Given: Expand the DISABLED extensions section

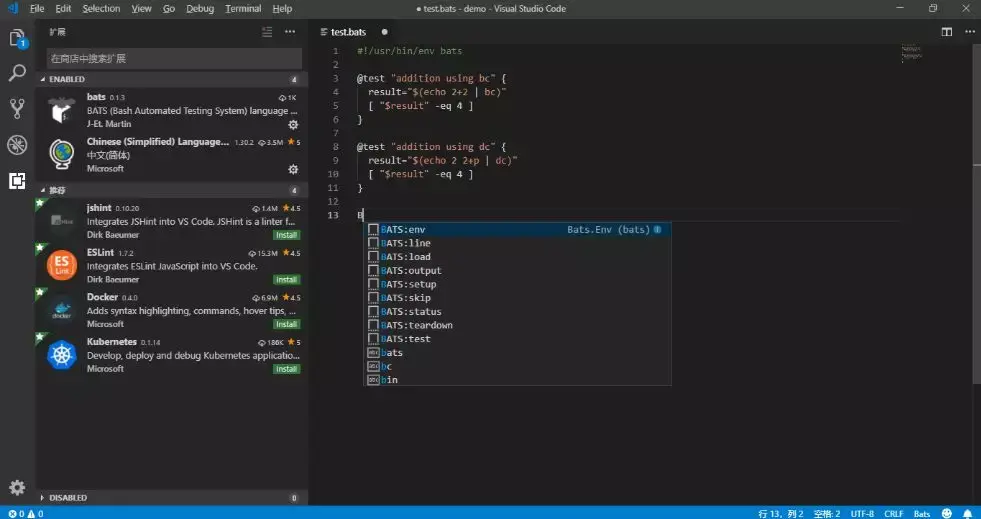Looking at the screenshot, I should tap(170, 498).
